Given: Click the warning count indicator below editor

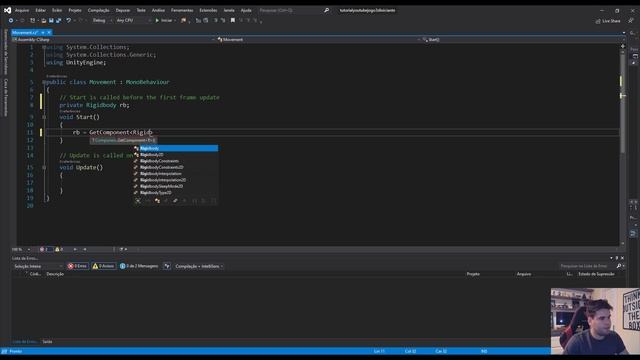Looking at the screenshot, I should 59,249.
